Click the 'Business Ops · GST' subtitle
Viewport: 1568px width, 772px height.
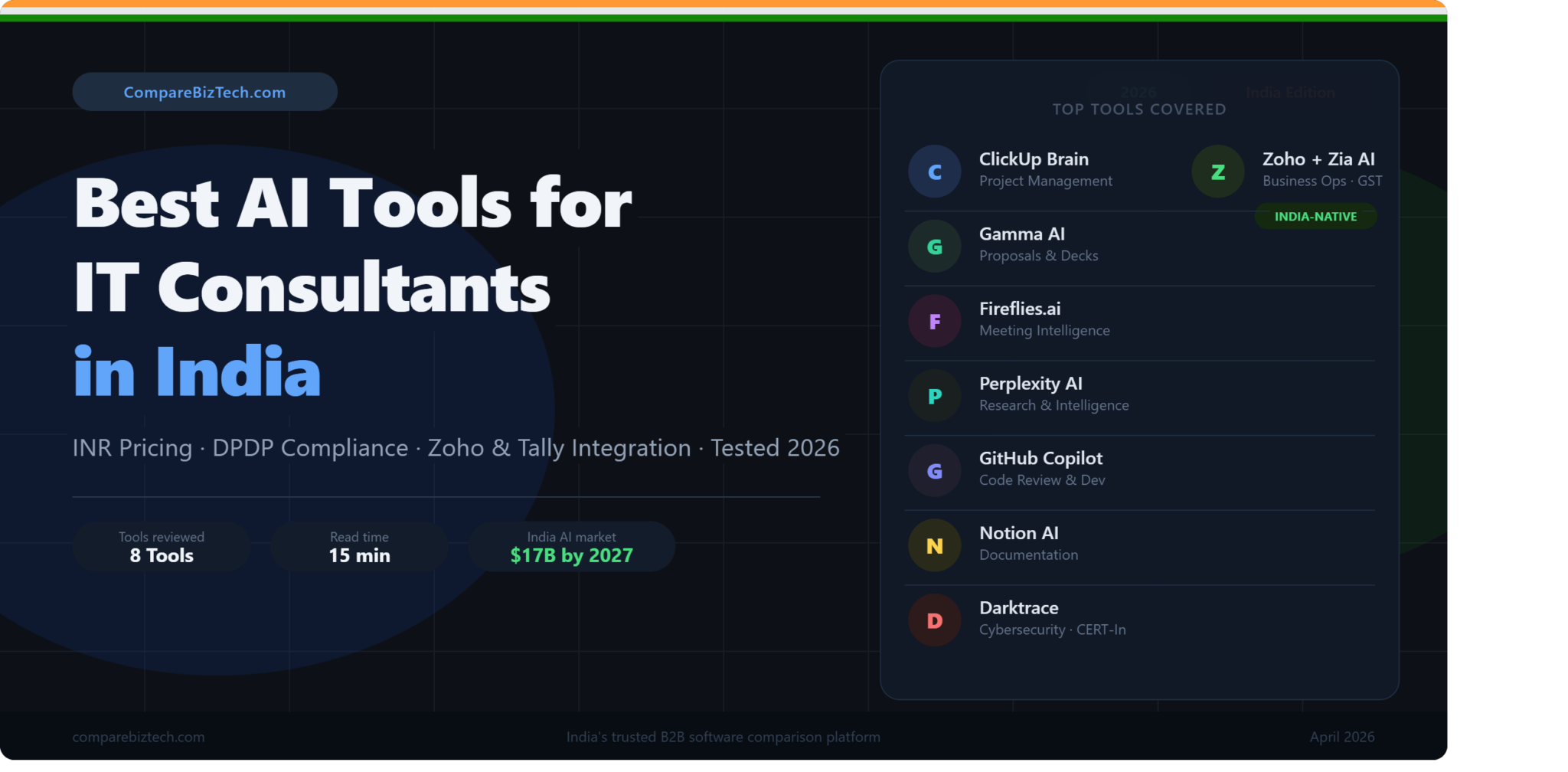point(1322,182)
